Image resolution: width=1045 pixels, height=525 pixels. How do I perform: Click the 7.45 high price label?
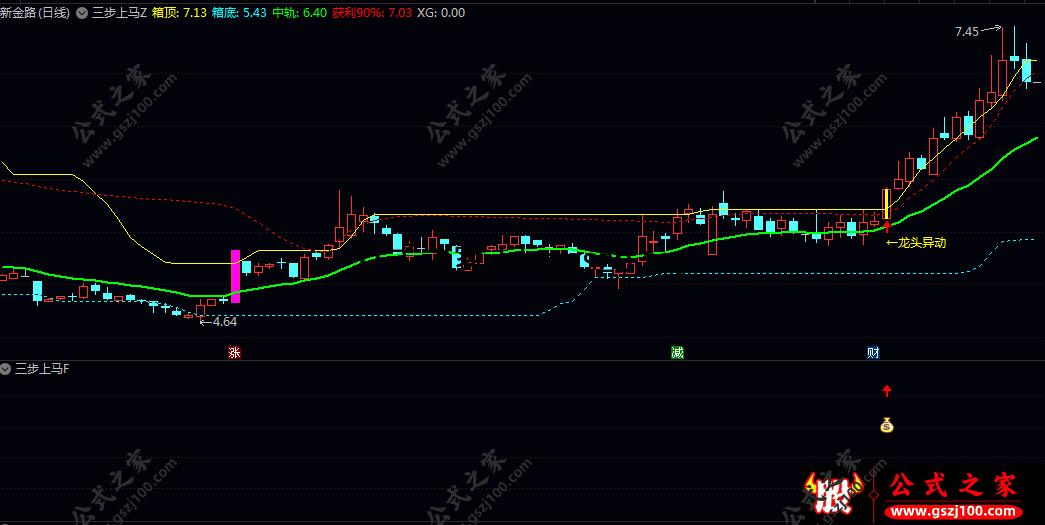966,31
